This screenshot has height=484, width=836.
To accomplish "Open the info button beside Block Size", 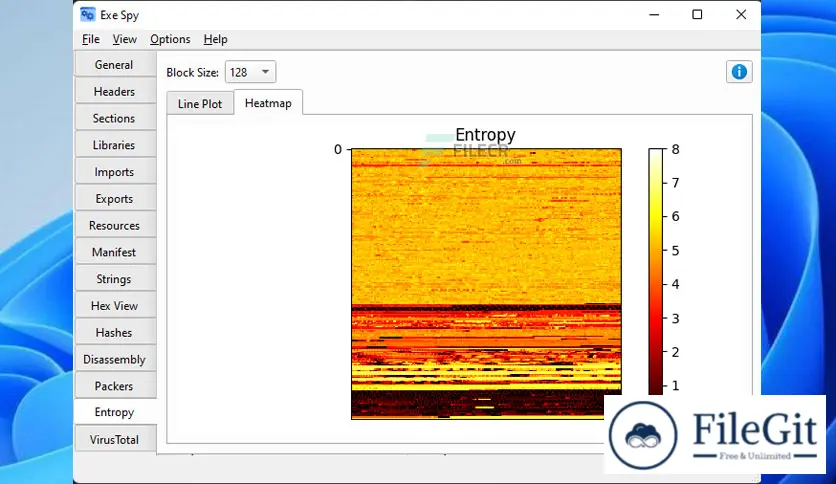I will pyautogui.click(x=739, y=72).
